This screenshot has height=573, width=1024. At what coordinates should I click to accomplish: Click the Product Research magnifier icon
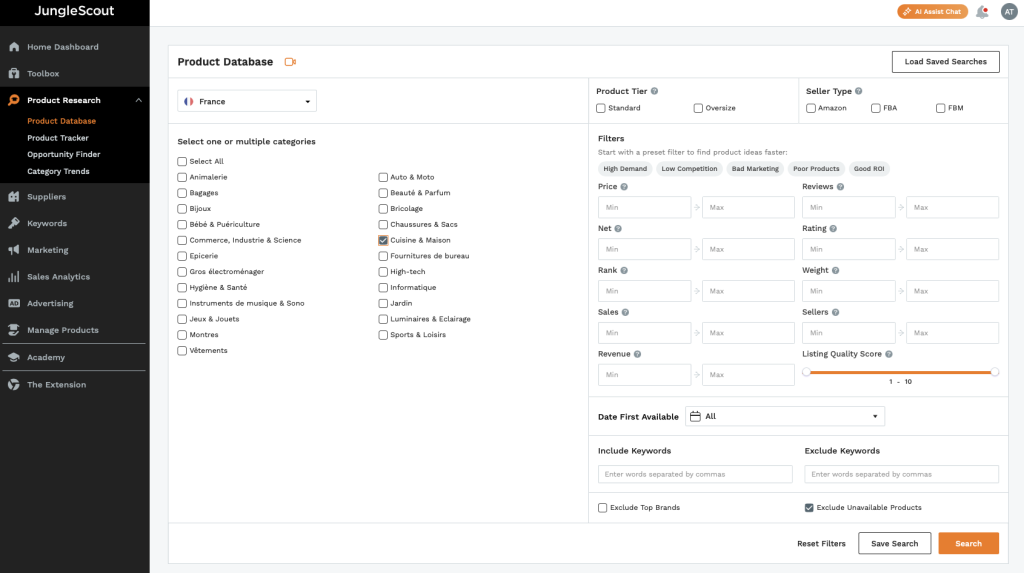pyautogui.click(x=14, y=100)
